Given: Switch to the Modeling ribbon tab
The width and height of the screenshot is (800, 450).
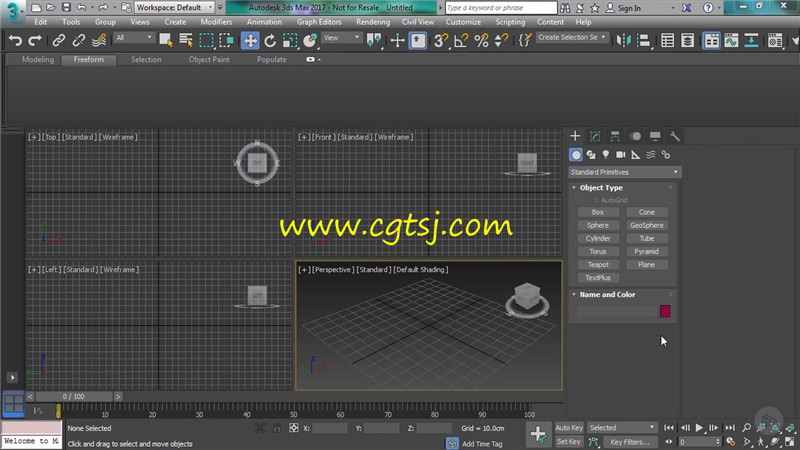Looking at the screenshot, I should click(x=38, y=60).
